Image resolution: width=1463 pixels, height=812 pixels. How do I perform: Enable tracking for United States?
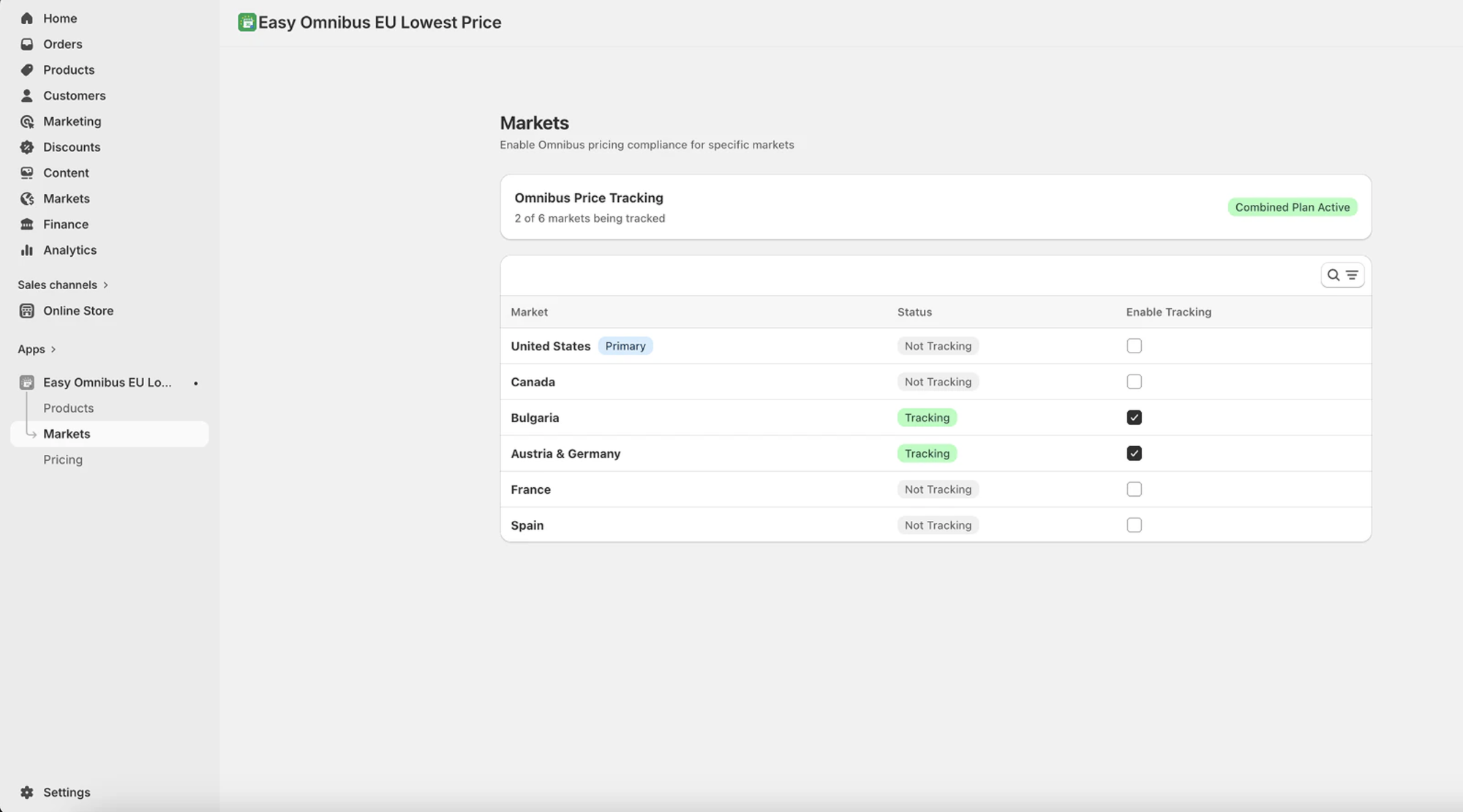(x=1134, y=346)
